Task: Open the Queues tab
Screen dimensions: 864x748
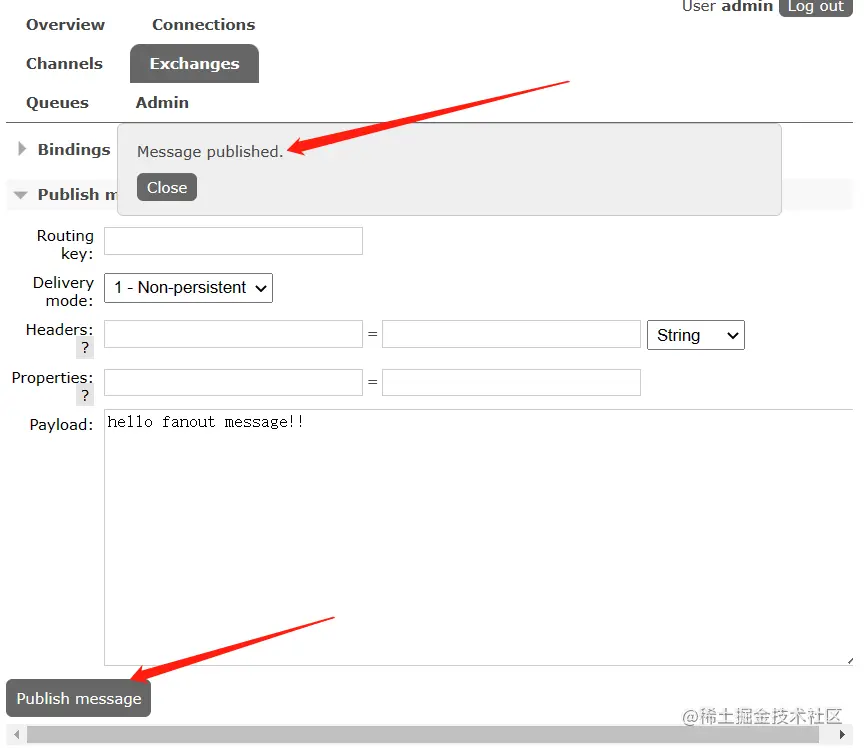Action: click(x=57, y=103)
